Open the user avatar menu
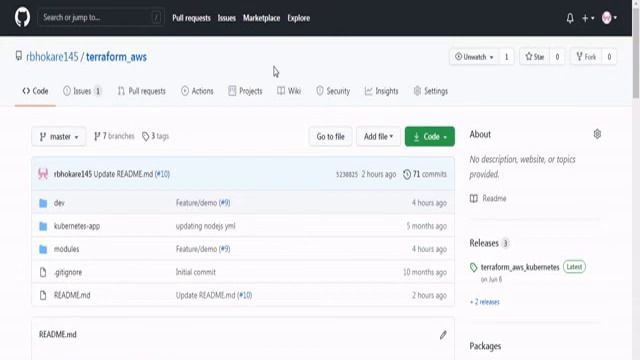 point(609,18)
